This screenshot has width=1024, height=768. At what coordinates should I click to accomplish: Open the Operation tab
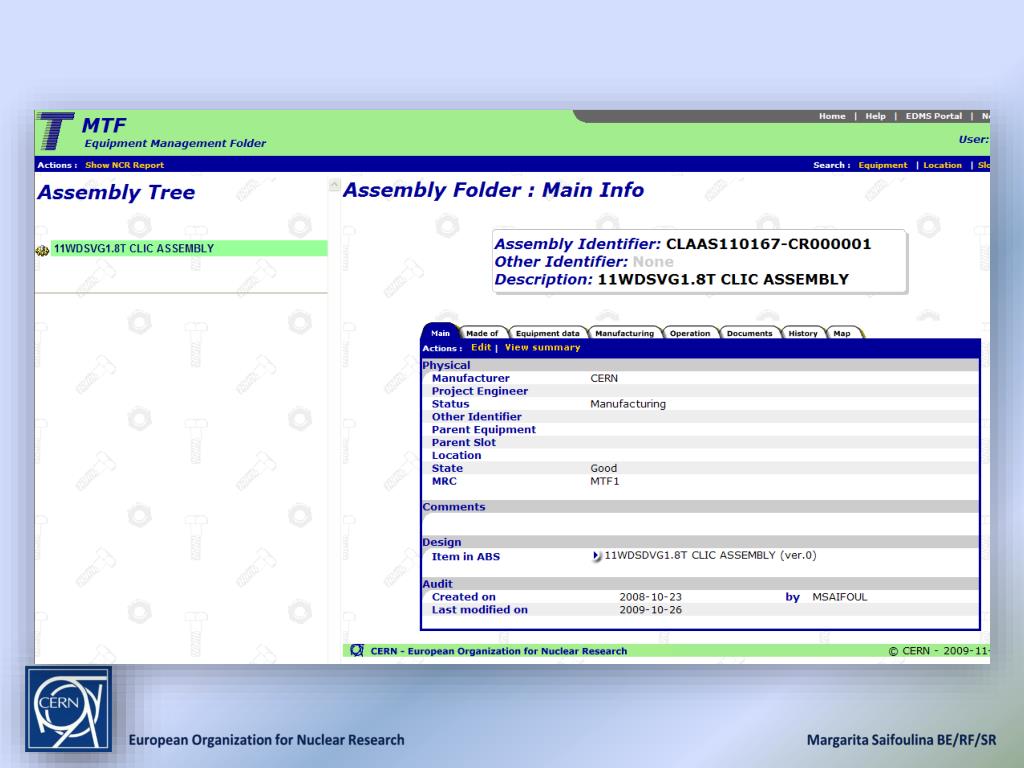point(690,333)
